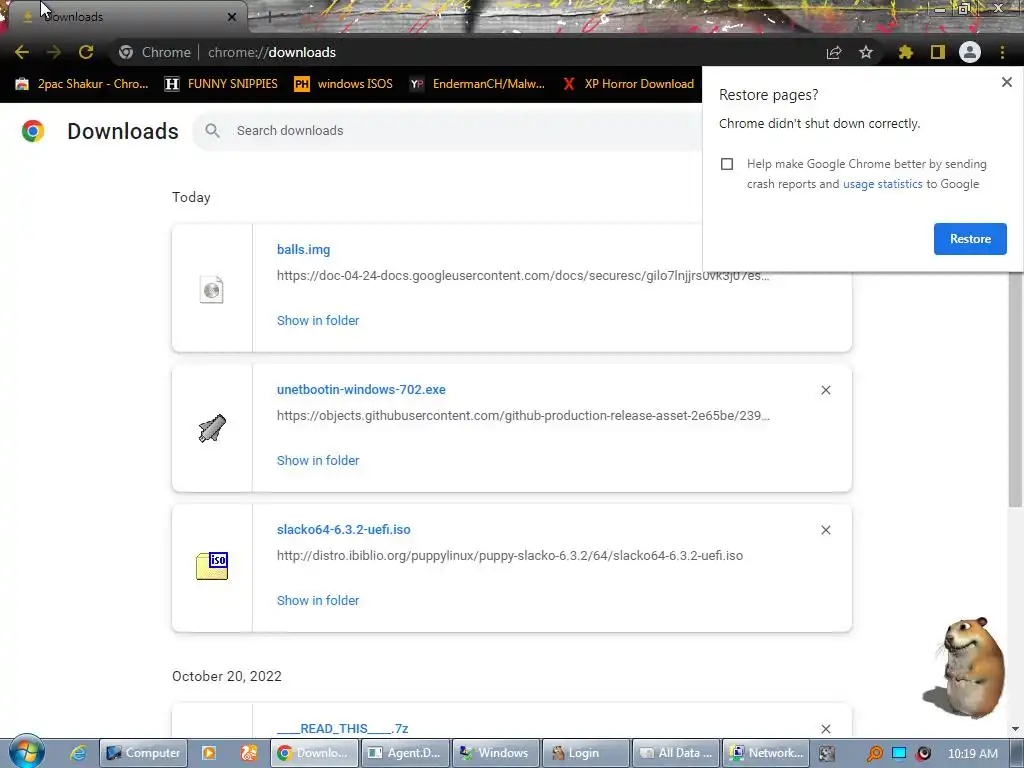This screenshot has height=768, width=1024.
Task: Click the googleusercontent URL text for balls.img
Action: pyautogui.click(x=523, y=276)
